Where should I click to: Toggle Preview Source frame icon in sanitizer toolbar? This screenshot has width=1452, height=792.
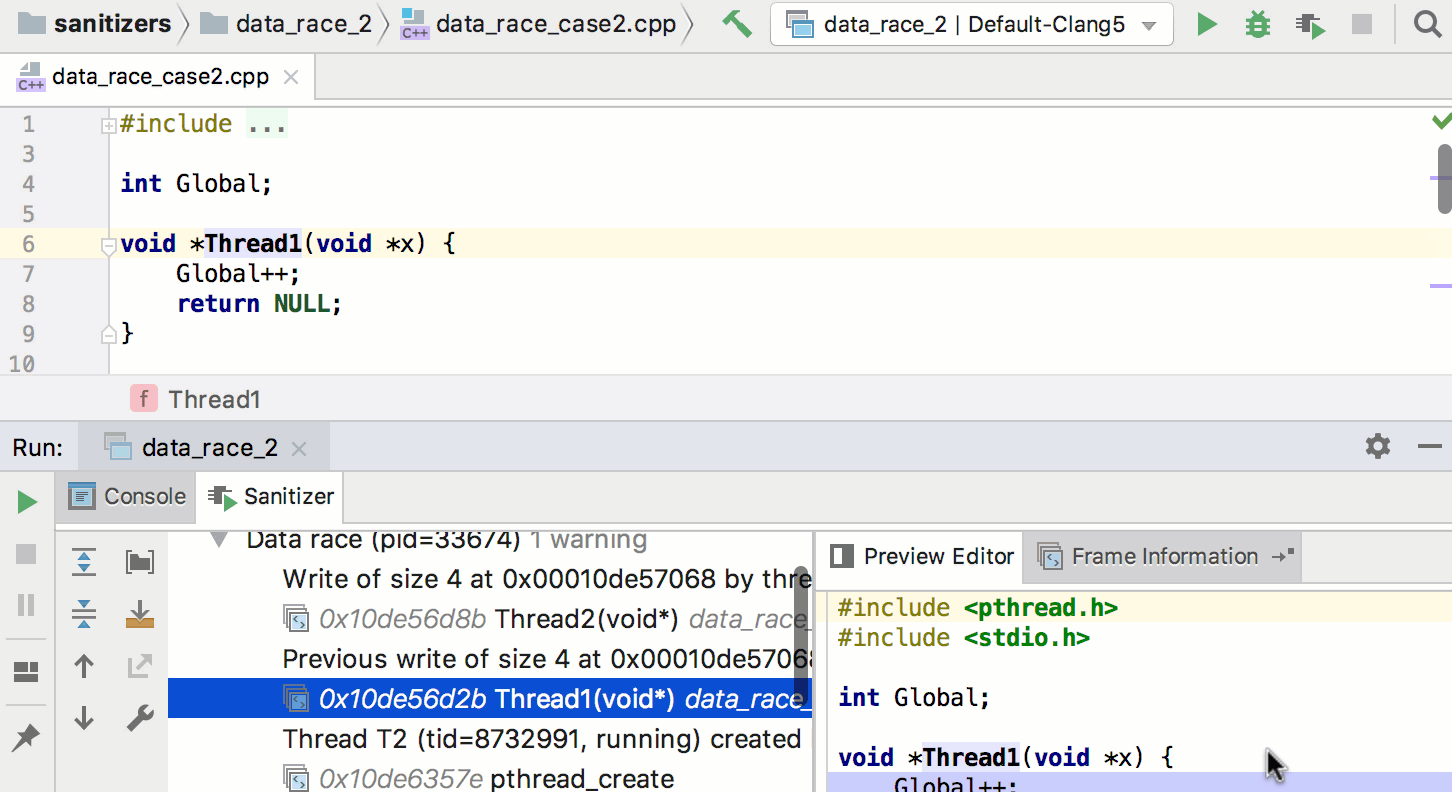(x=140, y=562)
